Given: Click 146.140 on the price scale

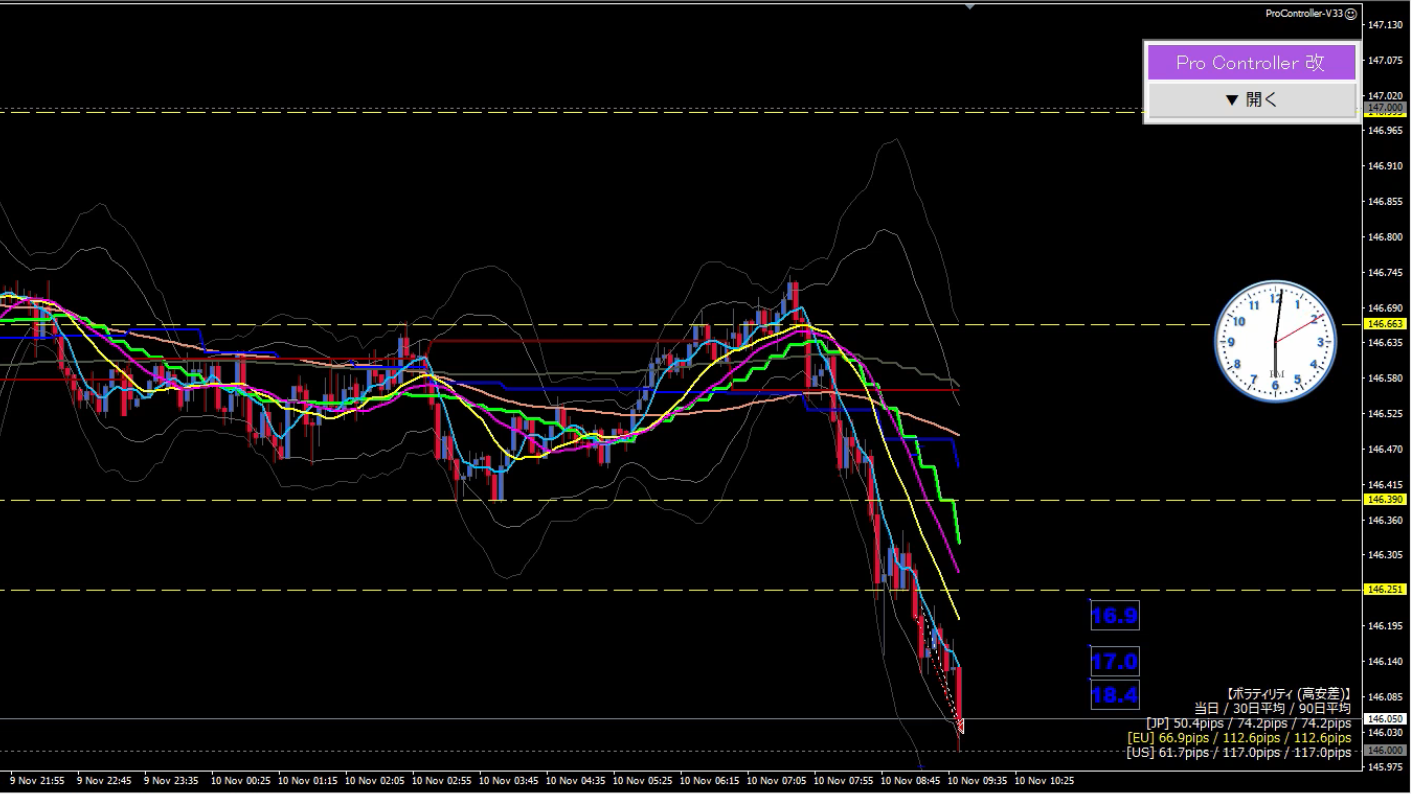Looking at the screenshot, I should coord(1386,661).
